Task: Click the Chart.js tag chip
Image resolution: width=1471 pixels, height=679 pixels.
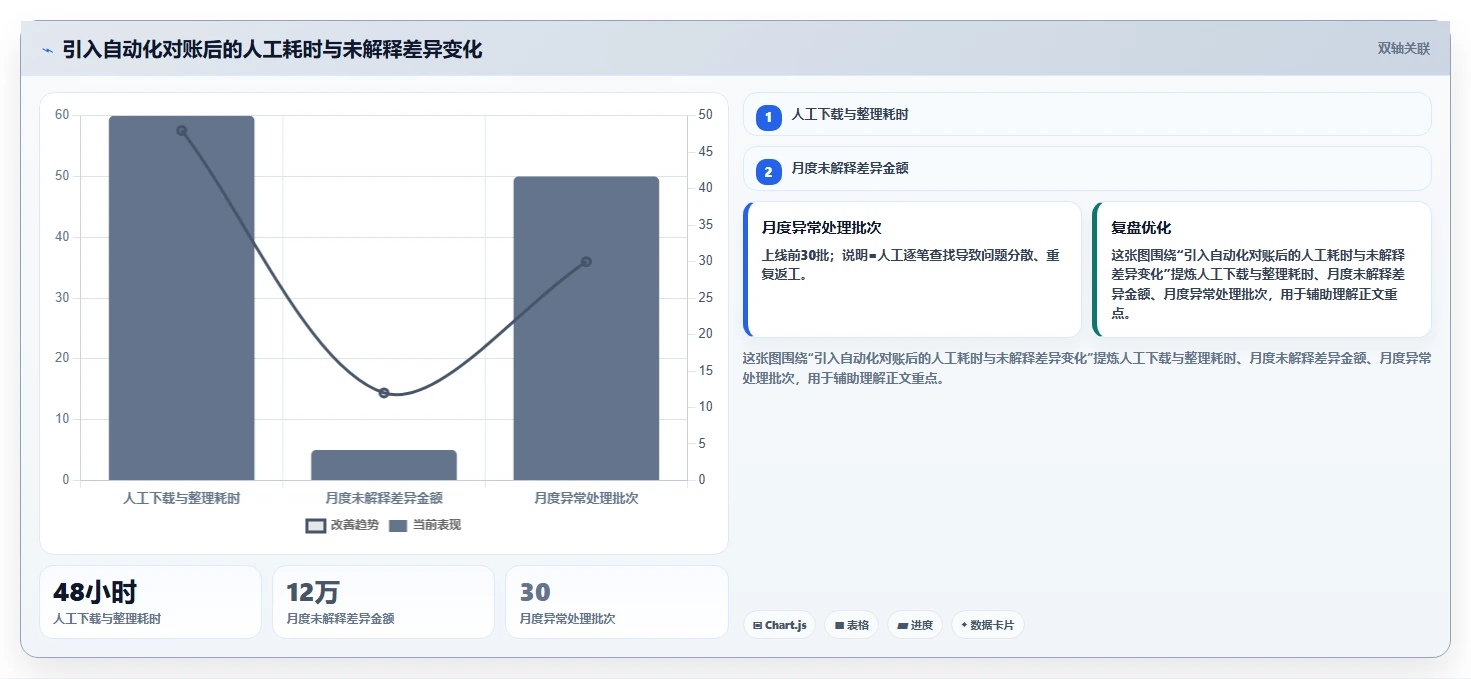Action: point(779,625)
